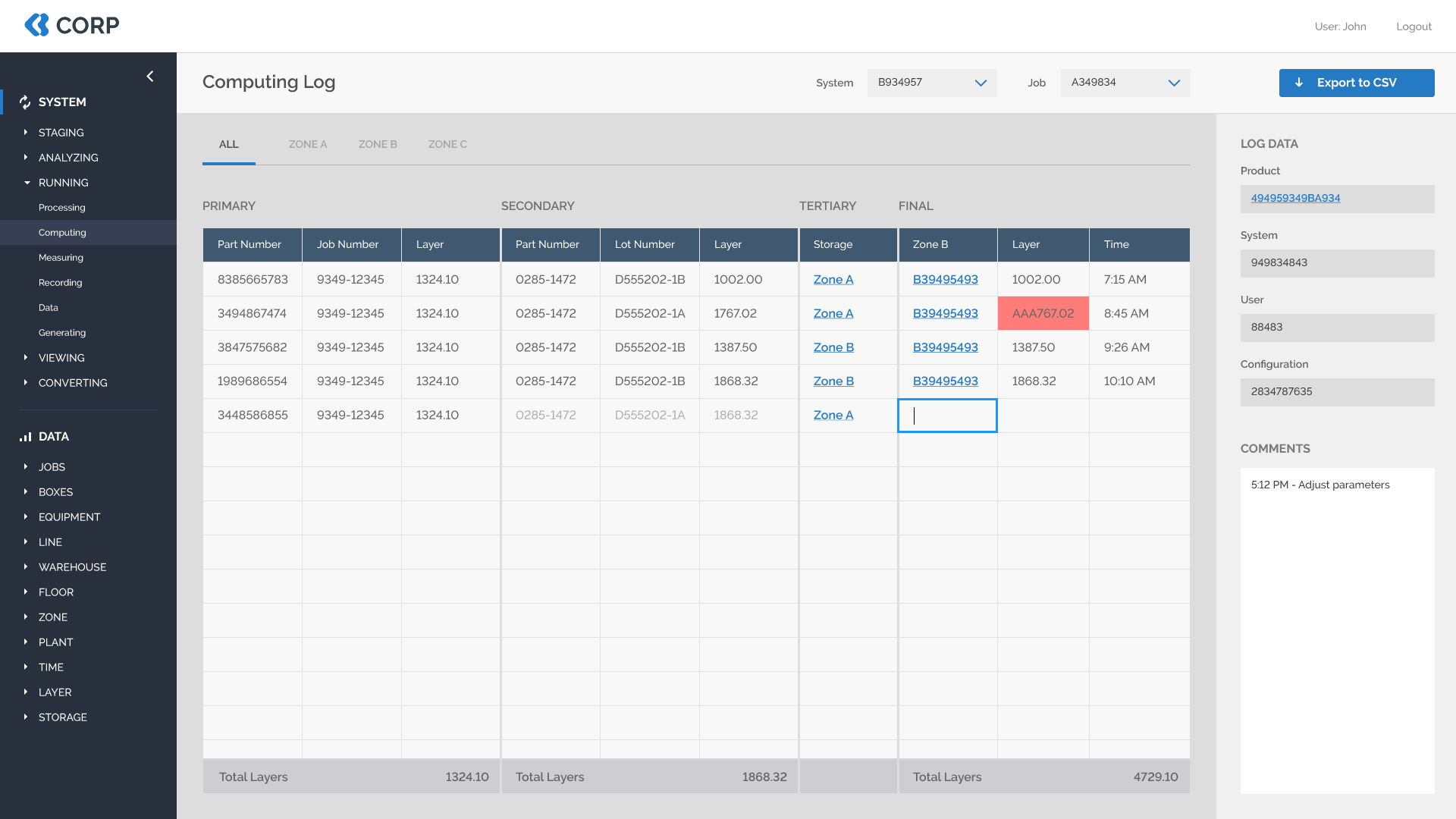This screenshot has height=819, width=1456.
Task: Click the DATA bar chart icon
Action: click(26, 437)
